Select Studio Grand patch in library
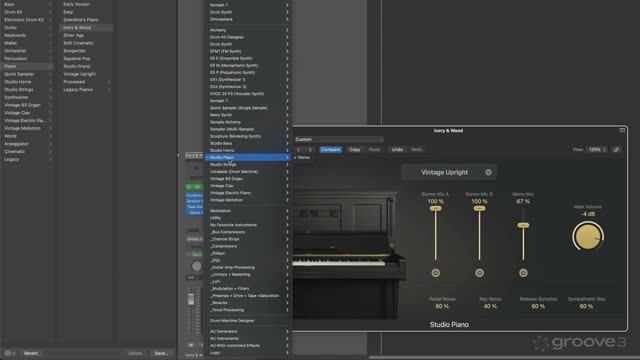 click(86, 66)
